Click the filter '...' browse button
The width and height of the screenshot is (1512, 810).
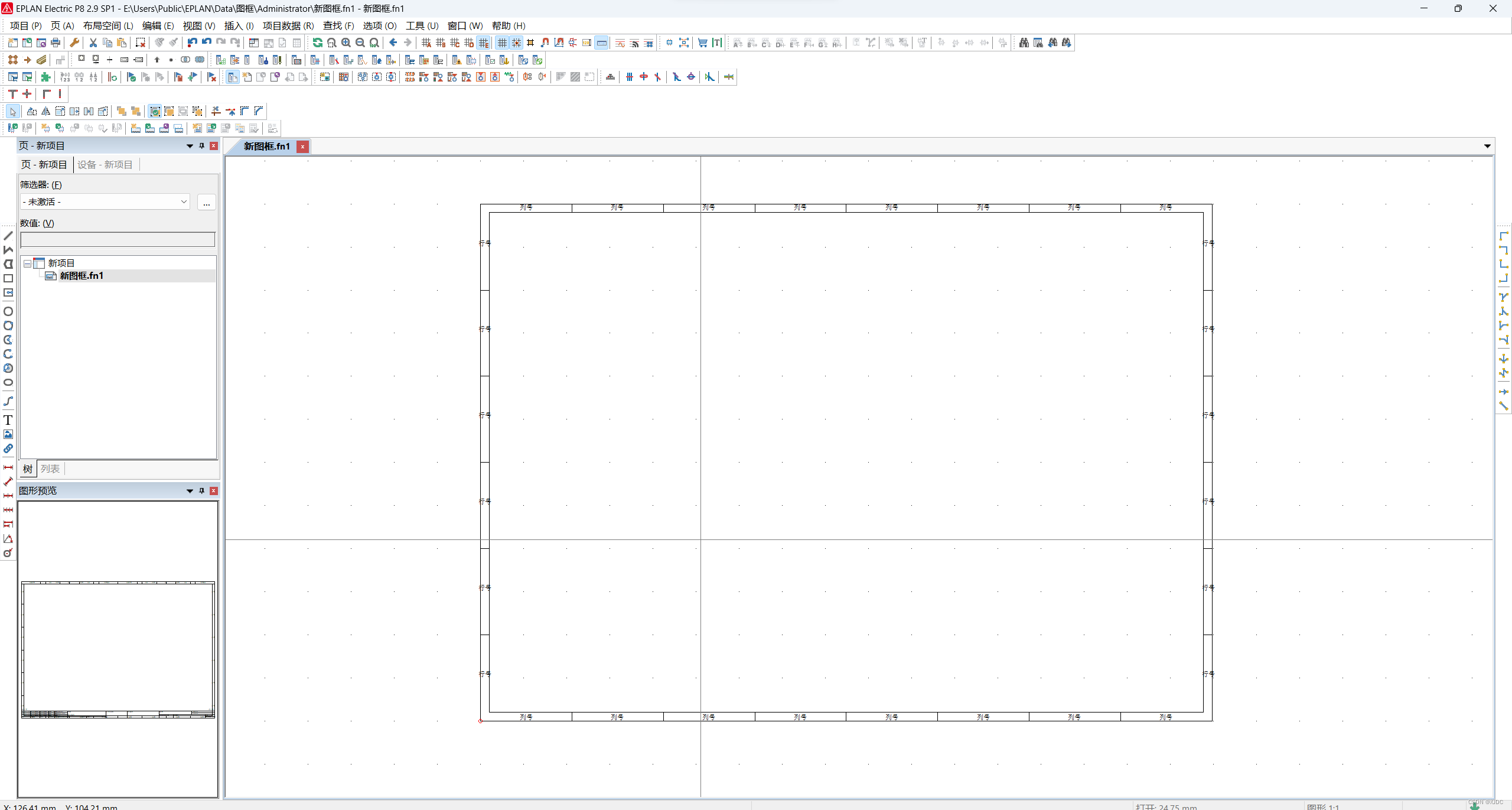point(206,202)
